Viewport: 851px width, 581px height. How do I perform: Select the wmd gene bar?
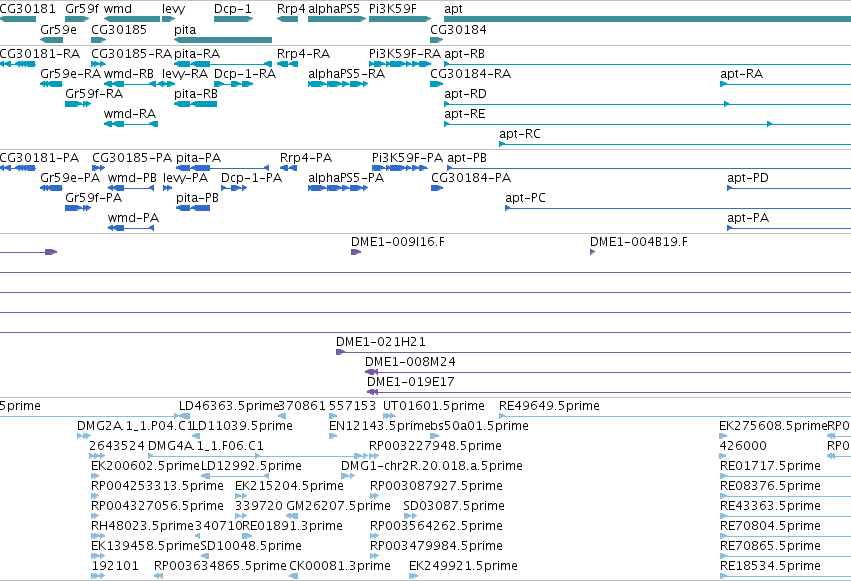tap(132, 20)
